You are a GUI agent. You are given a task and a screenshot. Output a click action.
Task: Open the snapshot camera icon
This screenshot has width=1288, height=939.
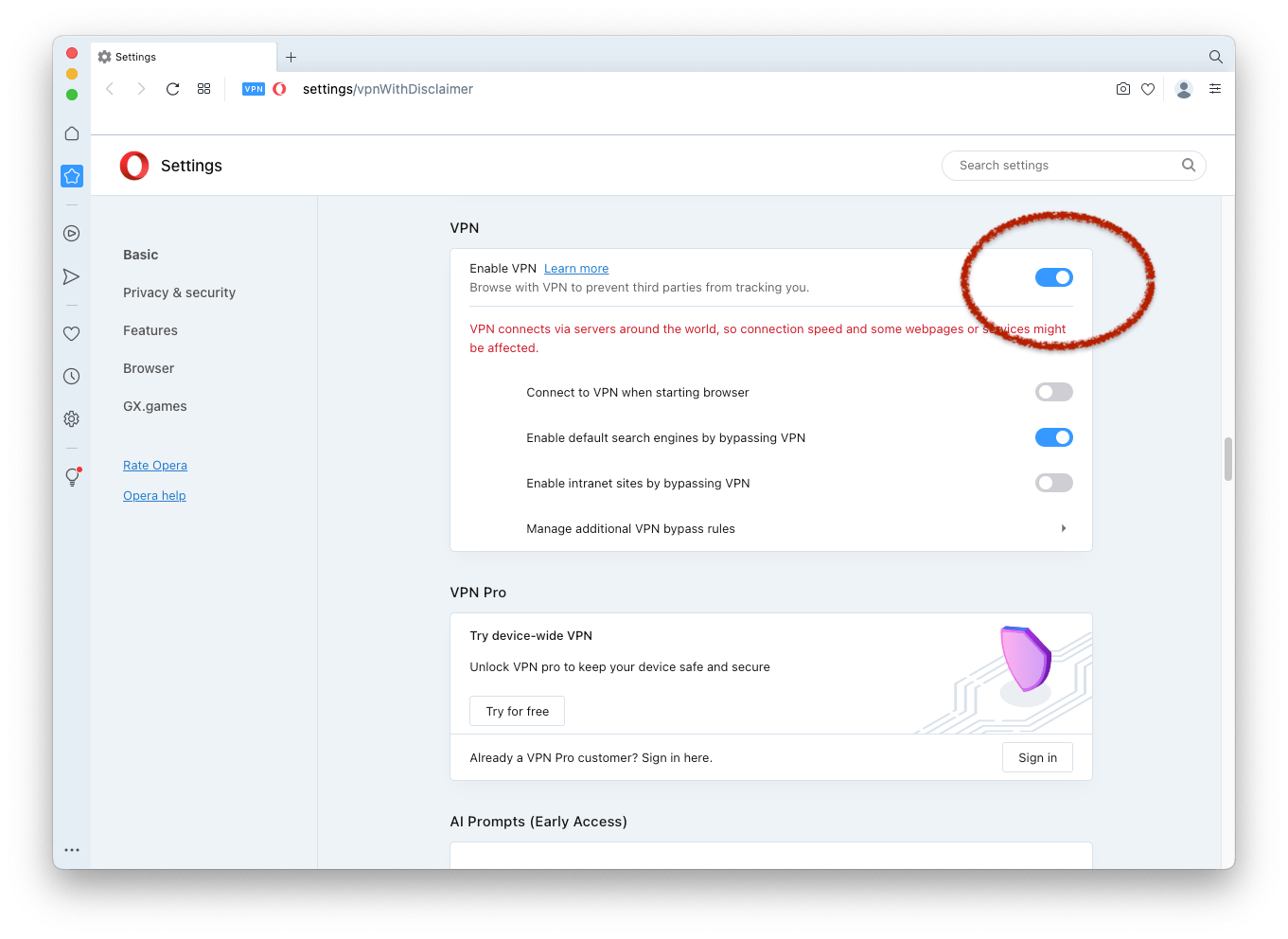pos(1123,89)
